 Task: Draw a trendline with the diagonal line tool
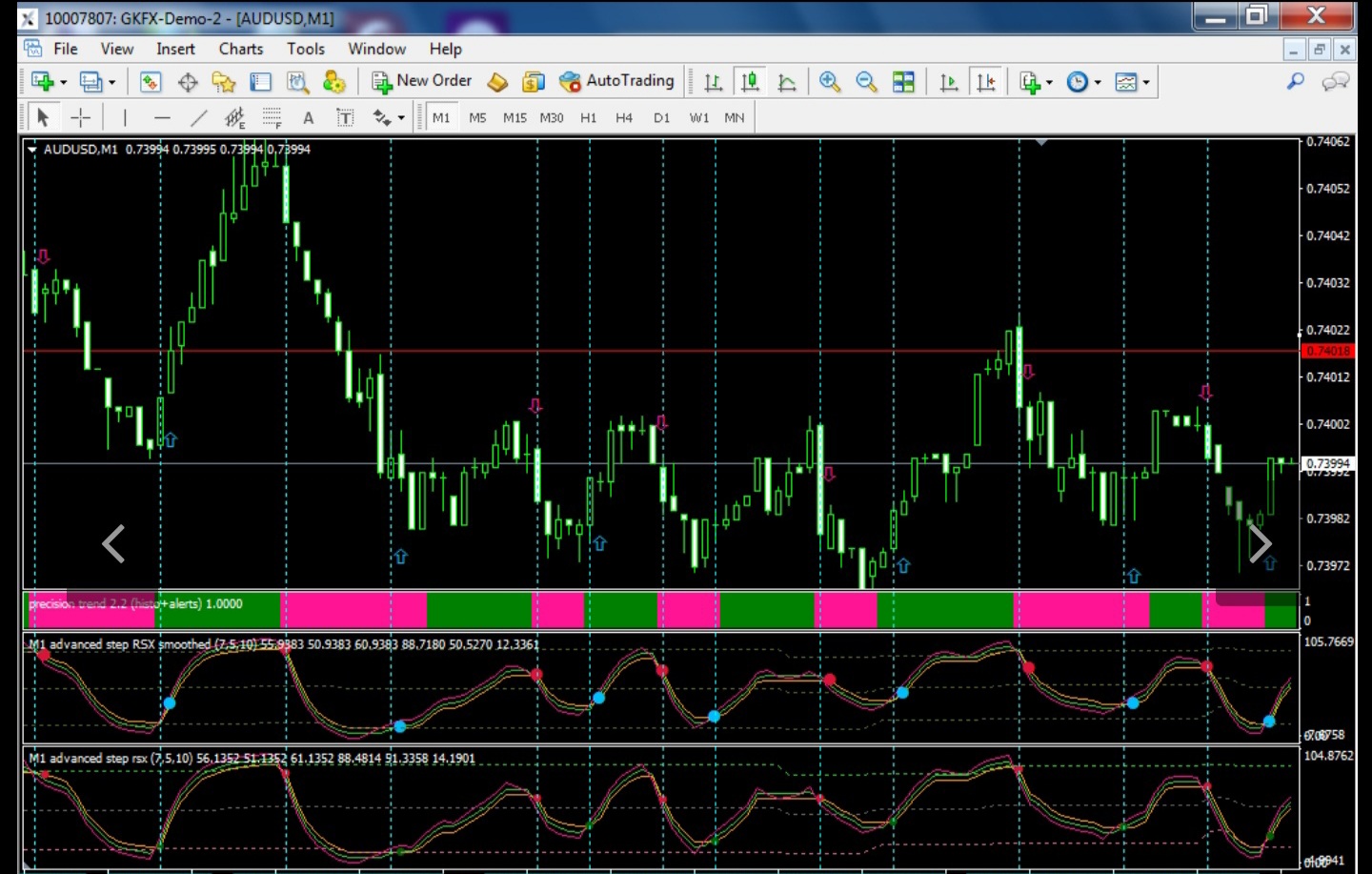(x=198, y=118)
